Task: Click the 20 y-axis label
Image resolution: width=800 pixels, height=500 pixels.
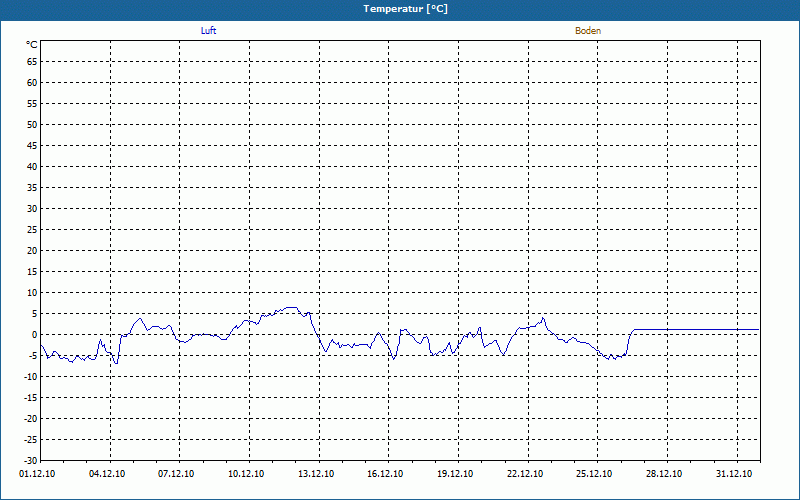Action: [x=32, y=251]
